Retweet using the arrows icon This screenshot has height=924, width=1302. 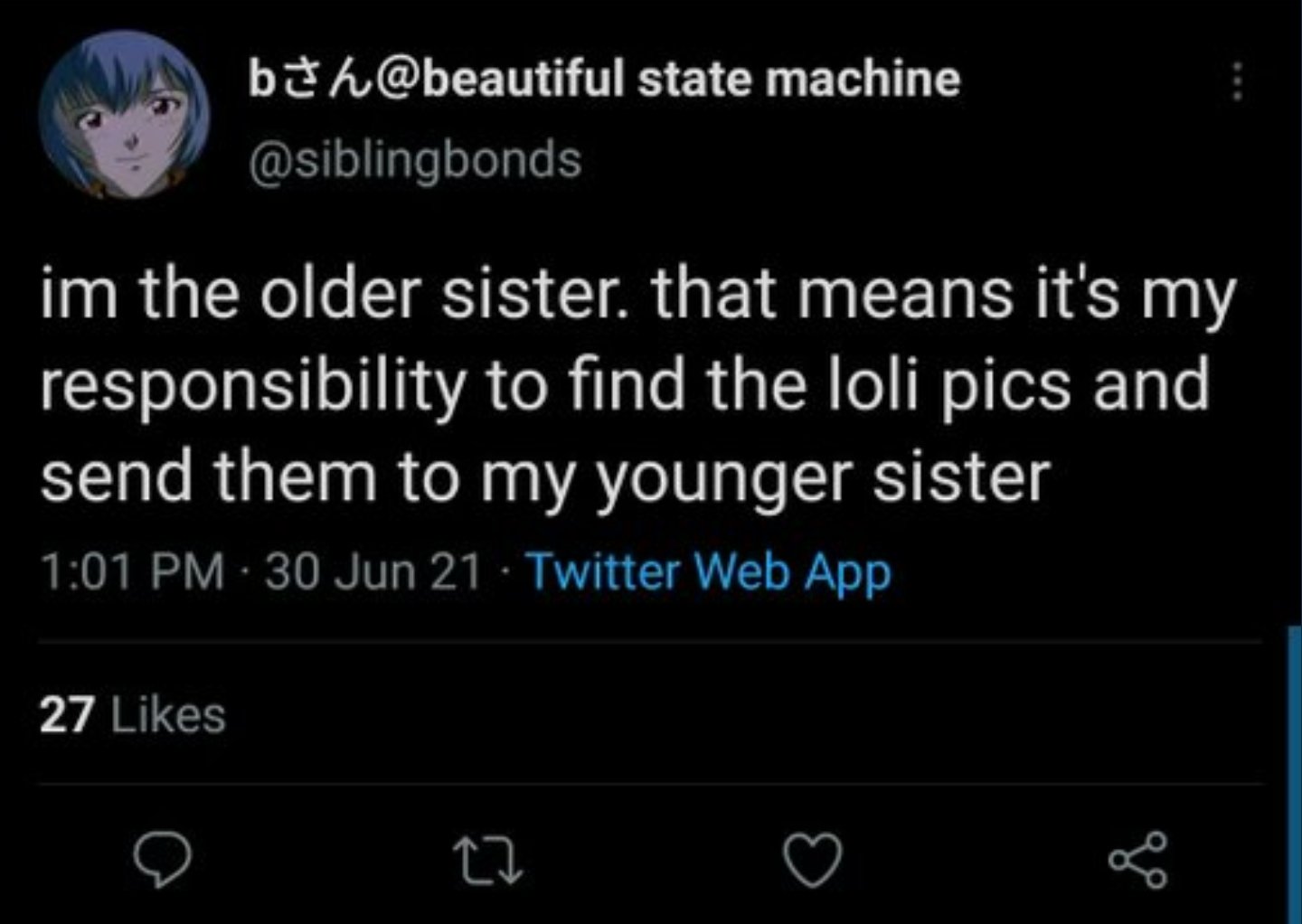(x=487, y=860)
